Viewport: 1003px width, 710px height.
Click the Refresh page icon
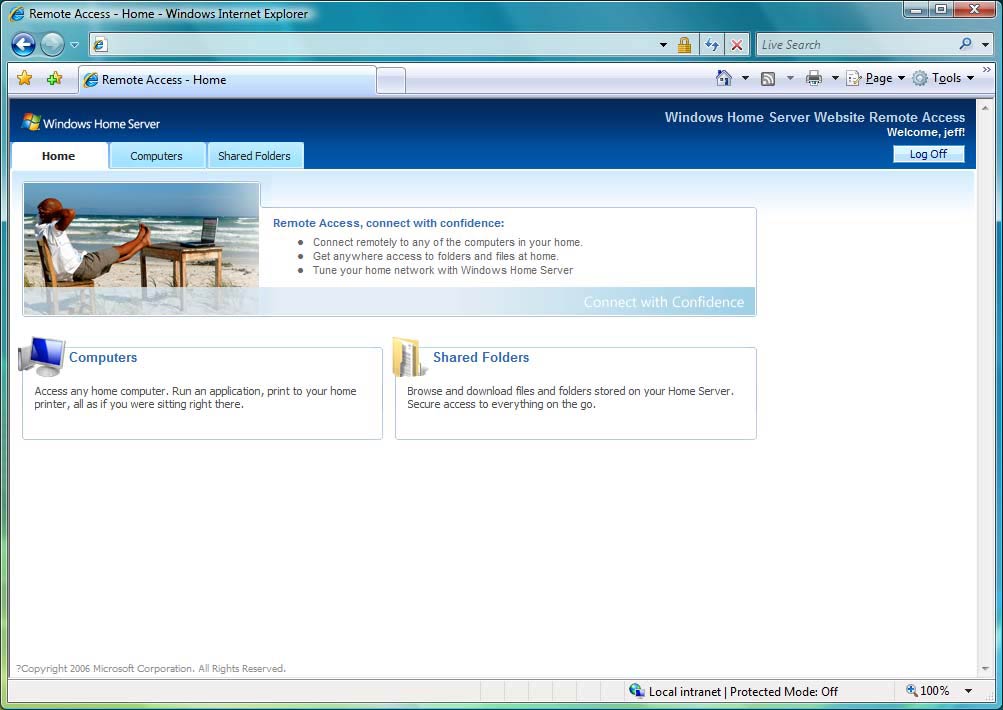point(711,45)
